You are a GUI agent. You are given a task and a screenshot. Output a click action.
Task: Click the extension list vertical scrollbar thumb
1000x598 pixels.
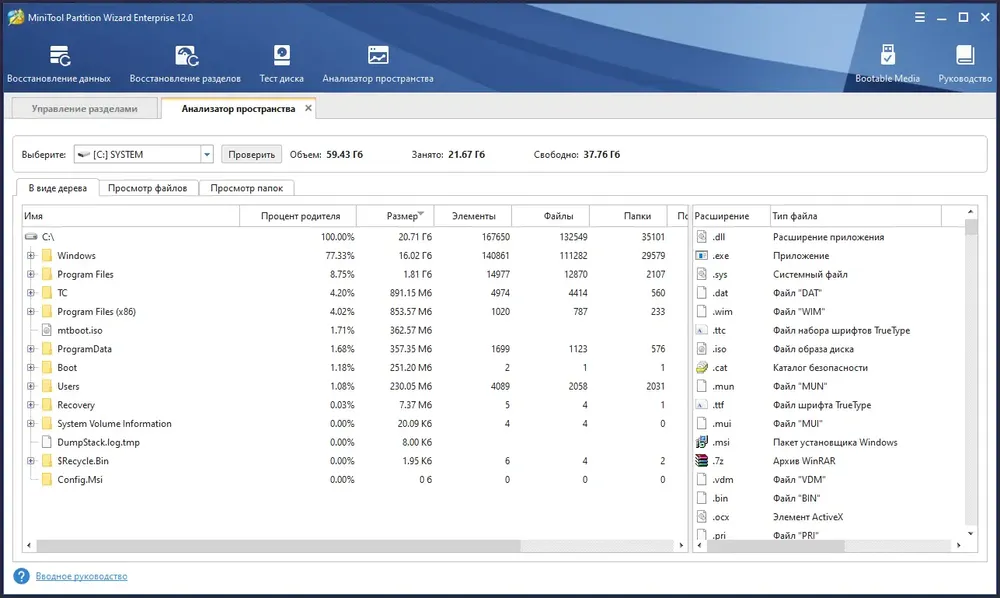point(971,228)
